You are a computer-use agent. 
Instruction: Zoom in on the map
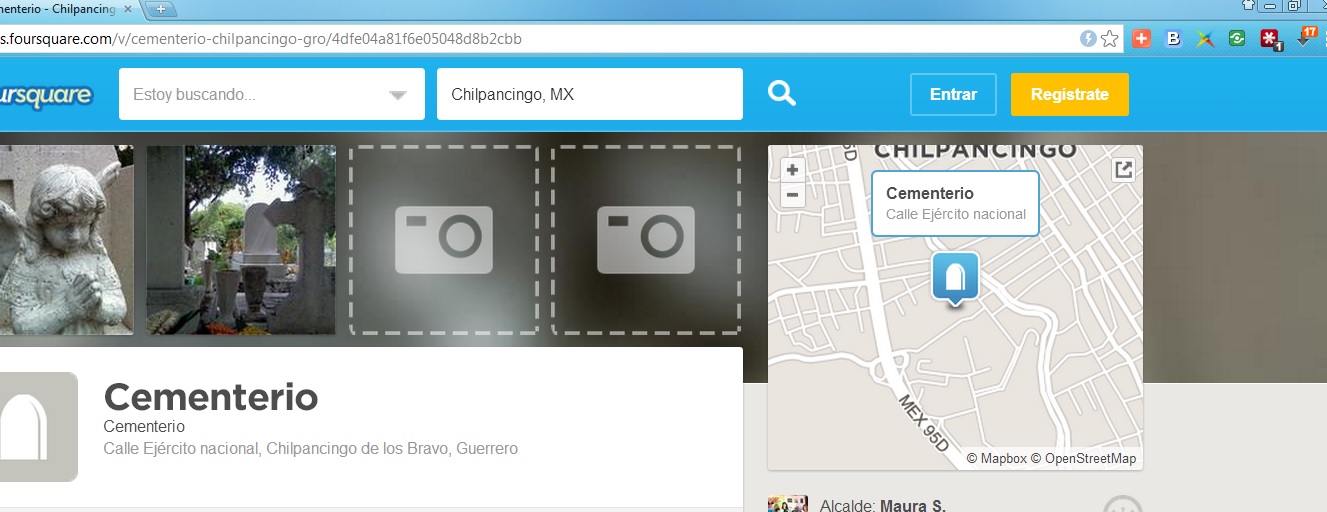point(792,171)
